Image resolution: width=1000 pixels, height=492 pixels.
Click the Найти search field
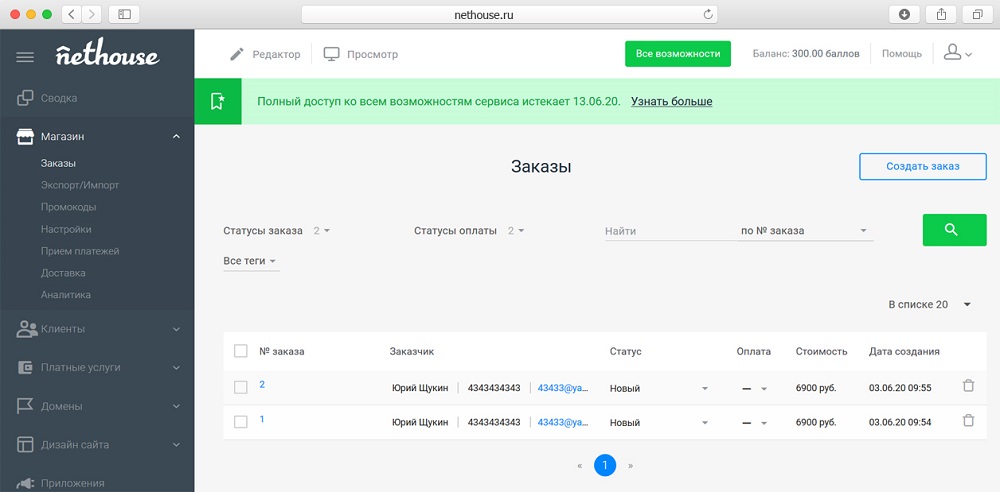[x=670, y=231]
